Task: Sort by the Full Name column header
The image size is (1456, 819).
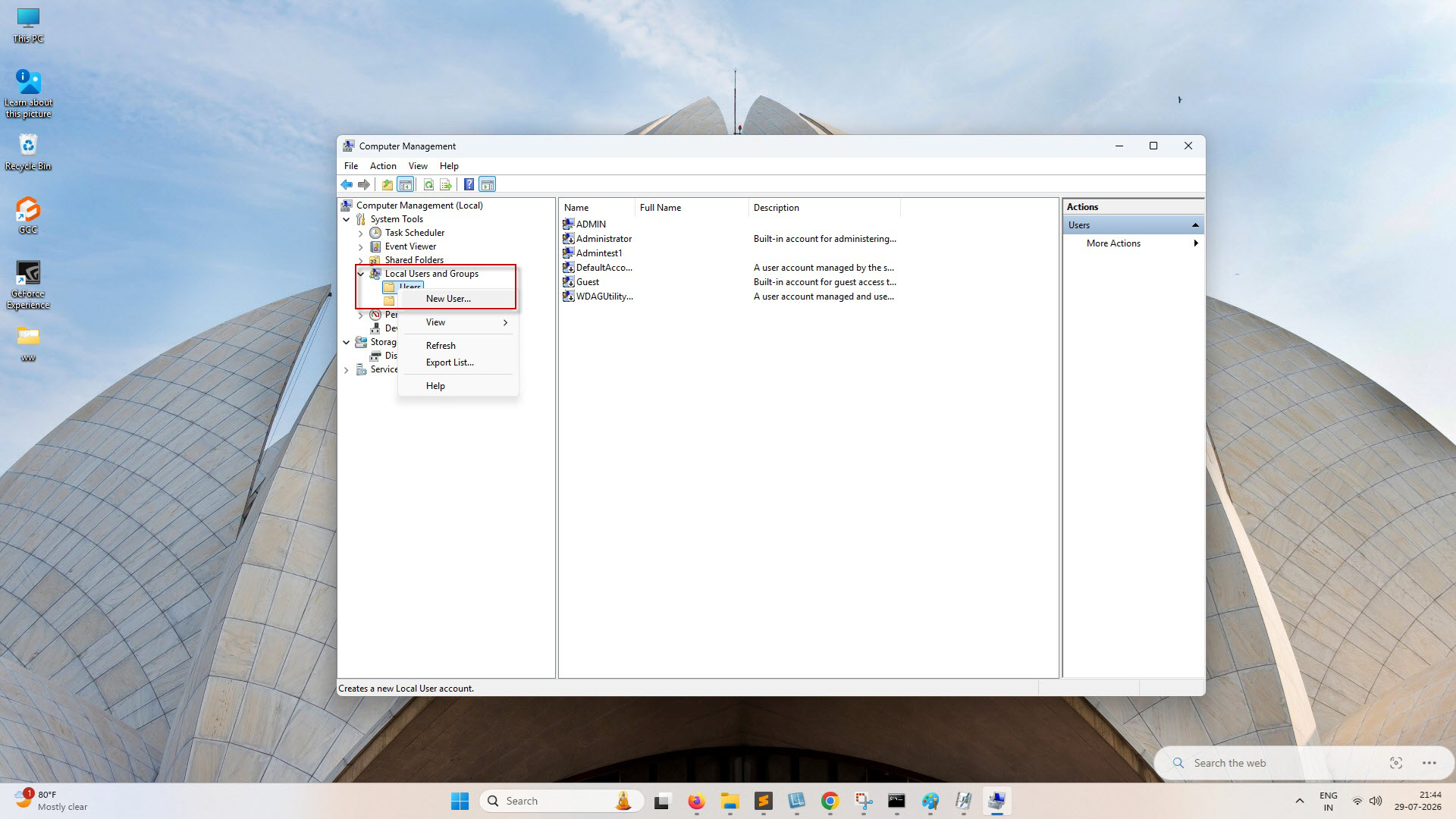Action: pyautogui.click(x=692, y=208)
